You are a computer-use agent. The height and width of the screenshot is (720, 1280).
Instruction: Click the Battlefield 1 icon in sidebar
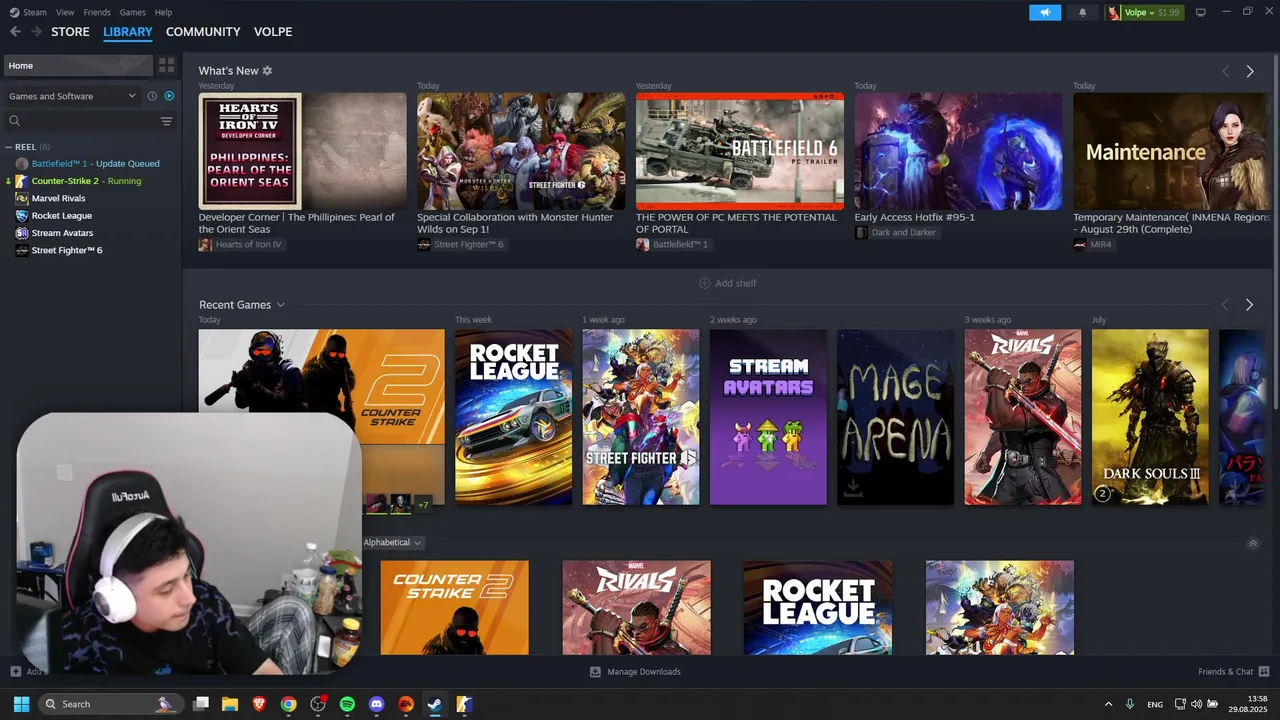click(22, 164)
